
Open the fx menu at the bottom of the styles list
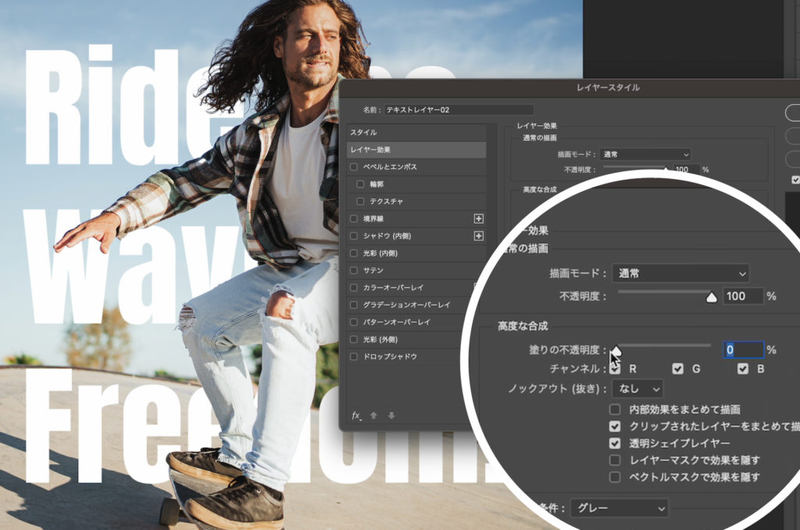coord(356,416)
